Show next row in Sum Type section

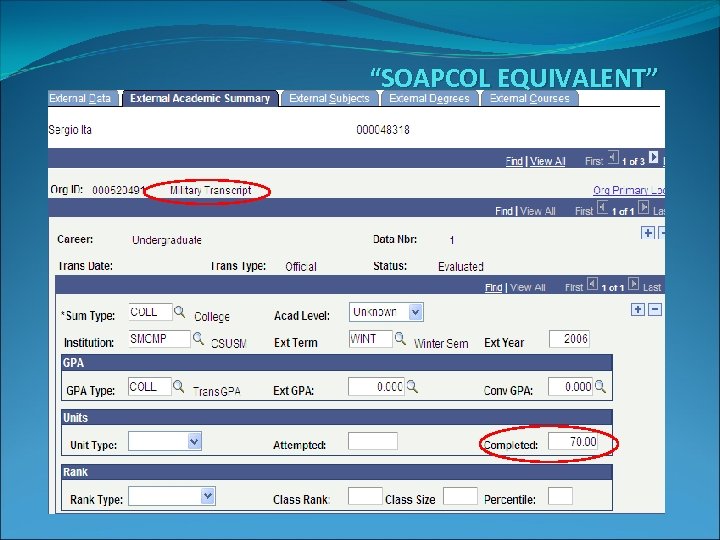tap(633, 284)
